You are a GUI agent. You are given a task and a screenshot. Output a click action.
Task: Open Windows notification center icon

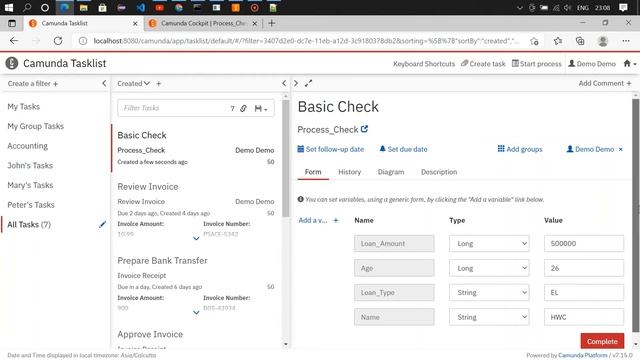click(x=623, y=7)
